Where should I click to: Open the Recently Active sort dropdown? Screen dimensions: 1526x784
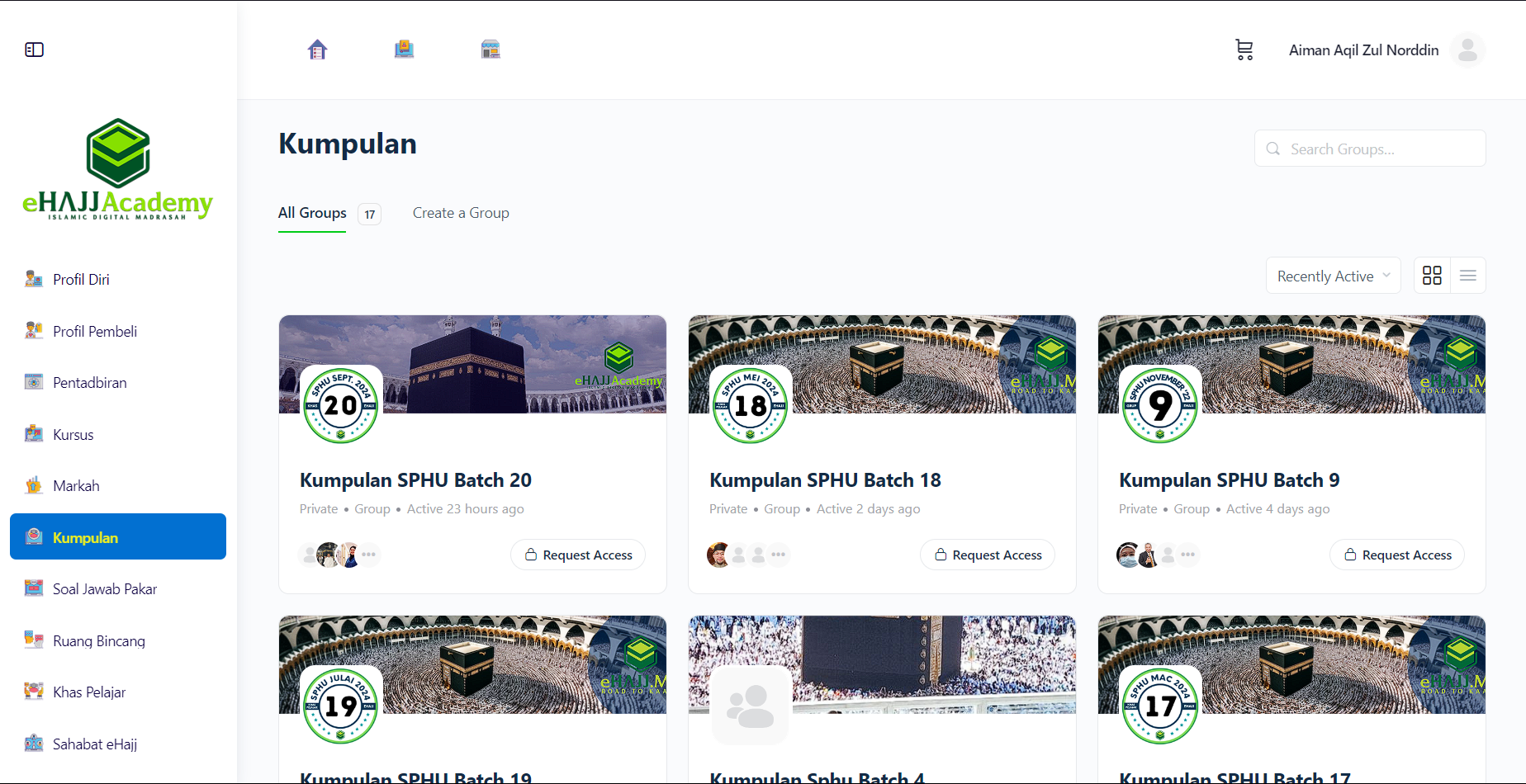coord(1334,276)
